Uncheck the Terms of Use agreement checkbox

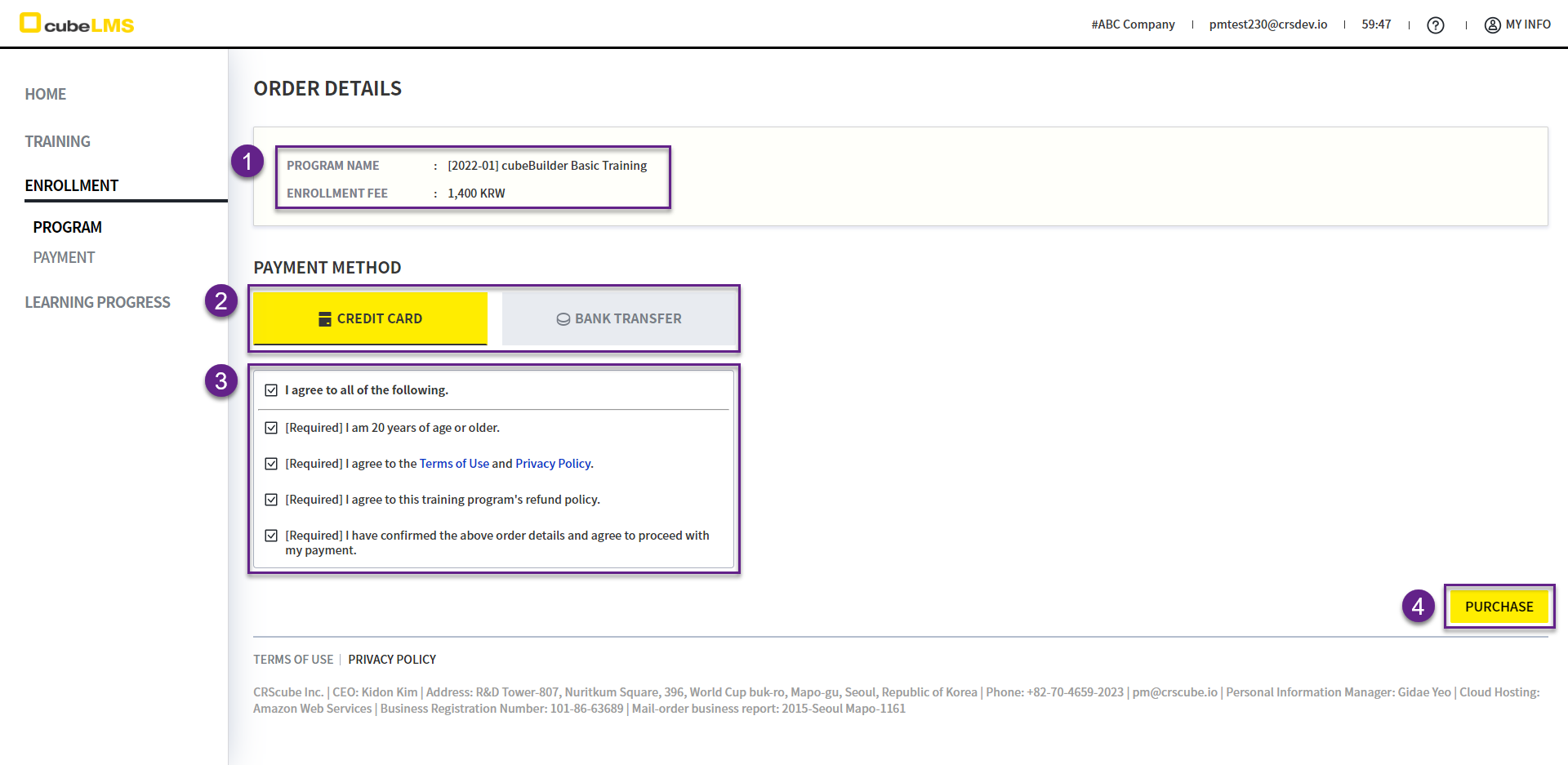pyautogui.click(x=271, y=464)
